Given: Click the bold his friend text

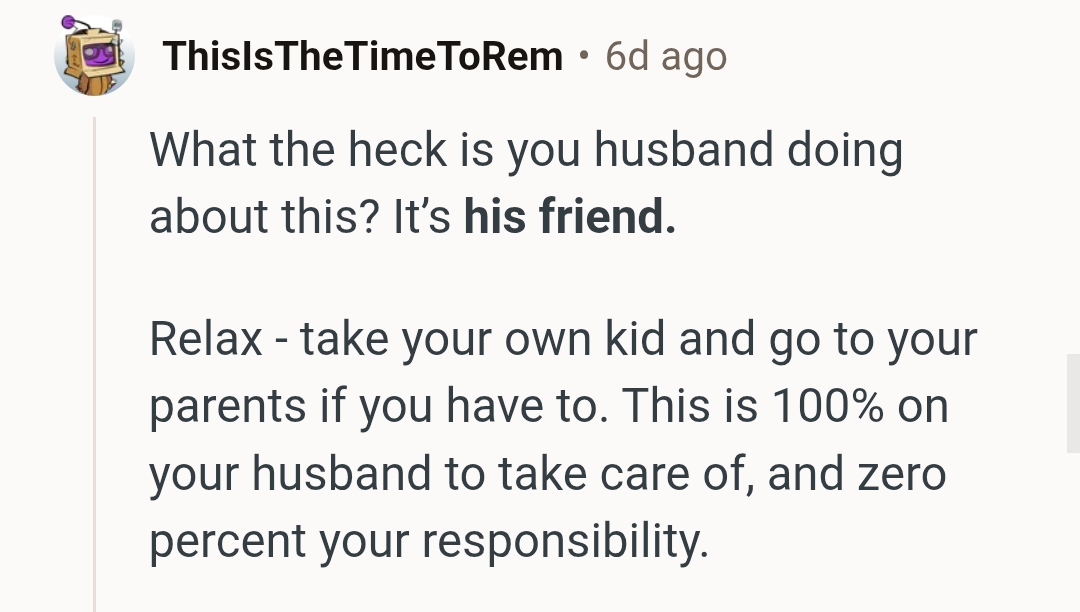Looking at the screenshot, I should coord(569,216).
